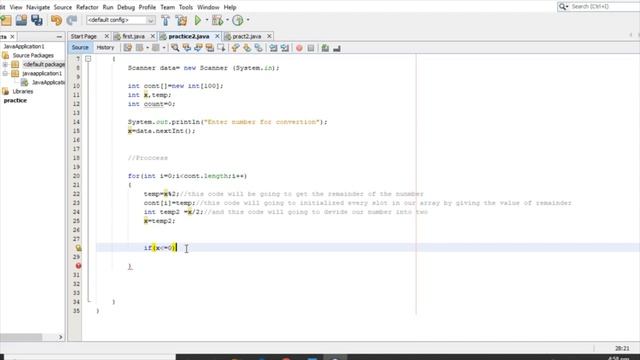Select the Source view button
The image size is (640, 360).
80,48
